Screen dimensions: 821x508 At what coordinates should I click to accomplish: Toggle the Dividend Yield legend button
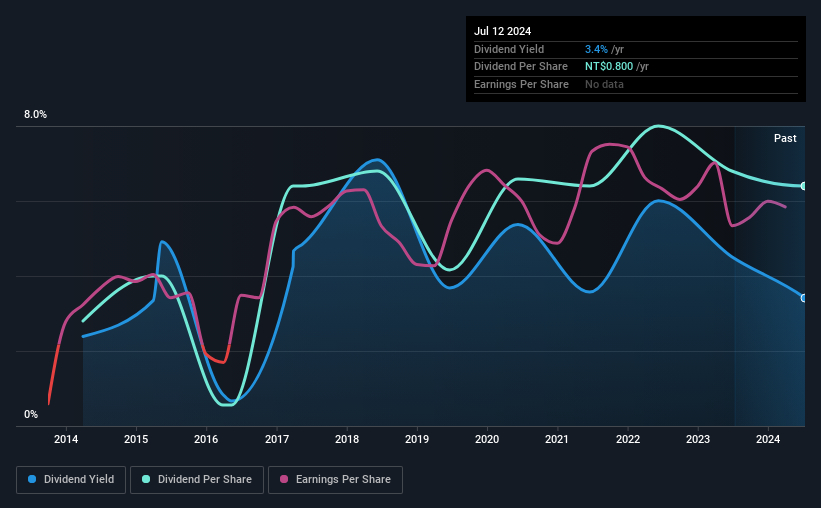click(x=71, y=480)
